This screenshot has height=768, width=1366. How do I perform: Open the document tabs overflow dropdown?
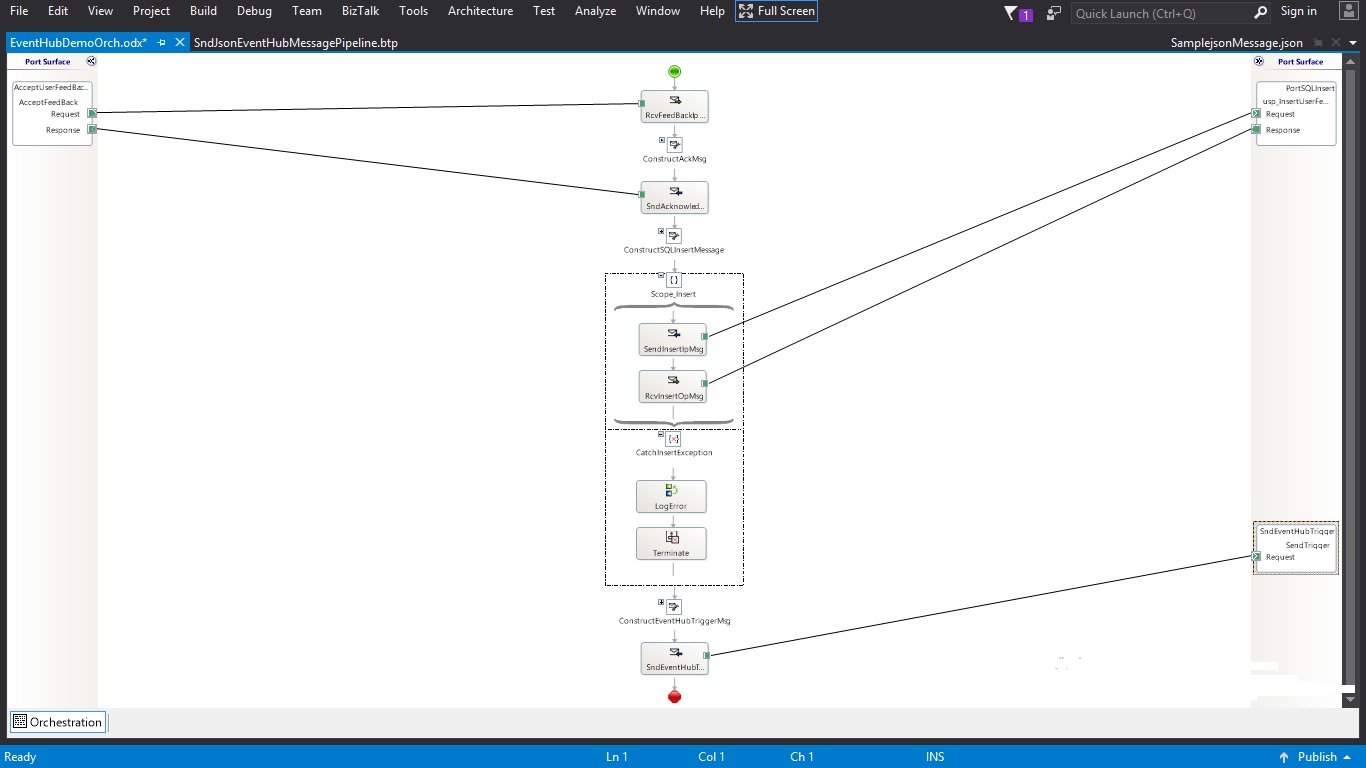coord(1353,43)
